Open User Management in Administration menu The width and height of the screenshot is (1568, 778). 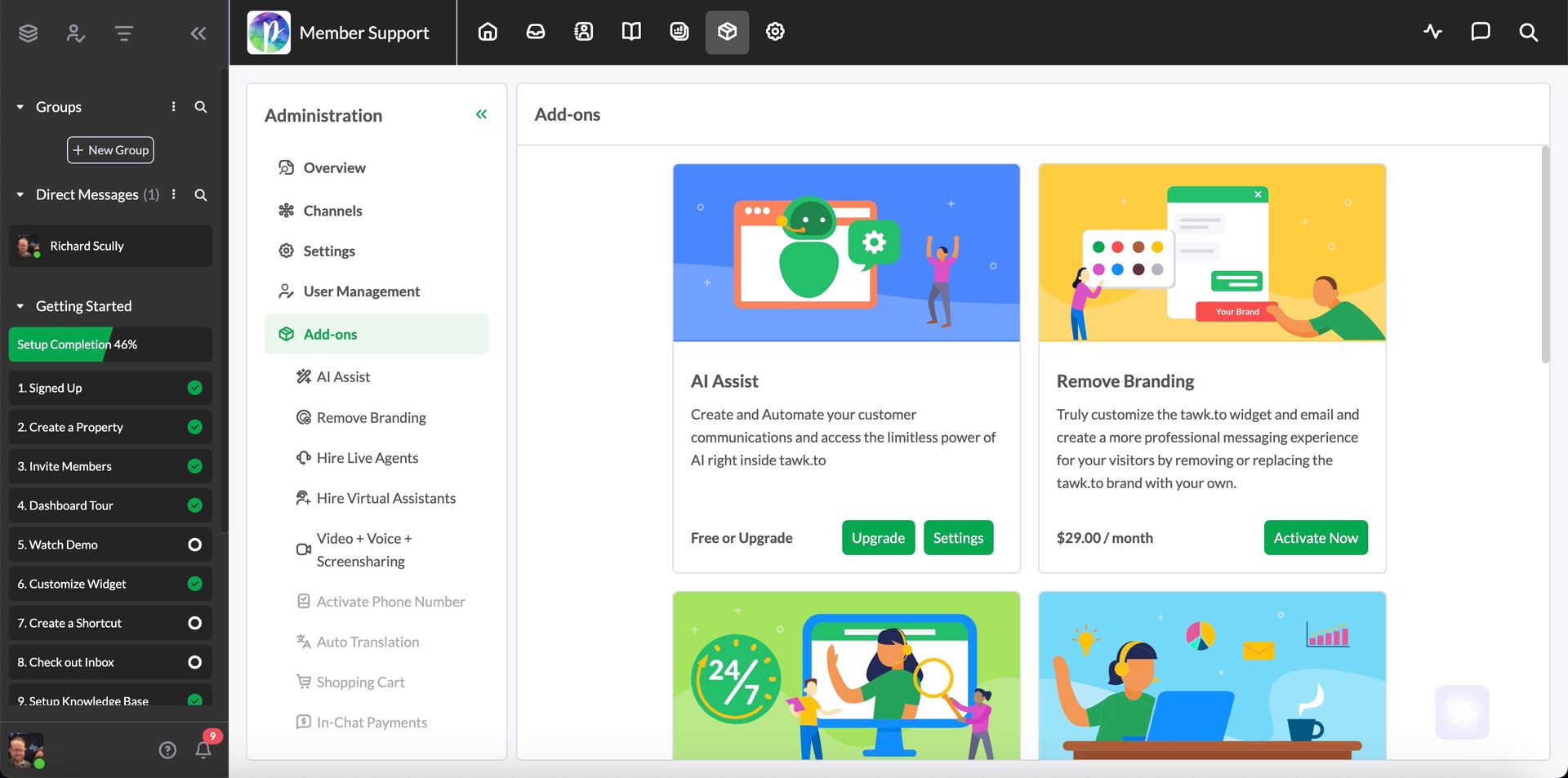(x=376, y=291)
